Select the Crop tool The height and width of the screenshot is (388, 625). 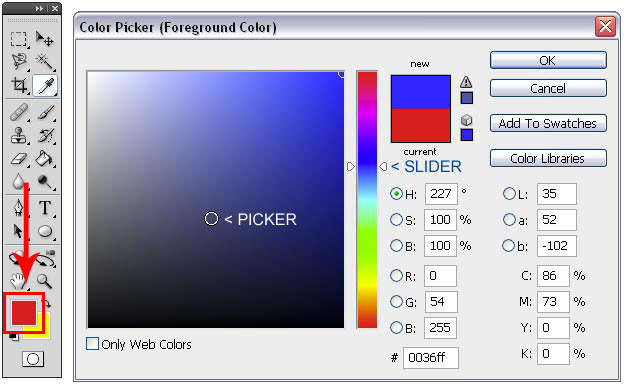point(19,85)
